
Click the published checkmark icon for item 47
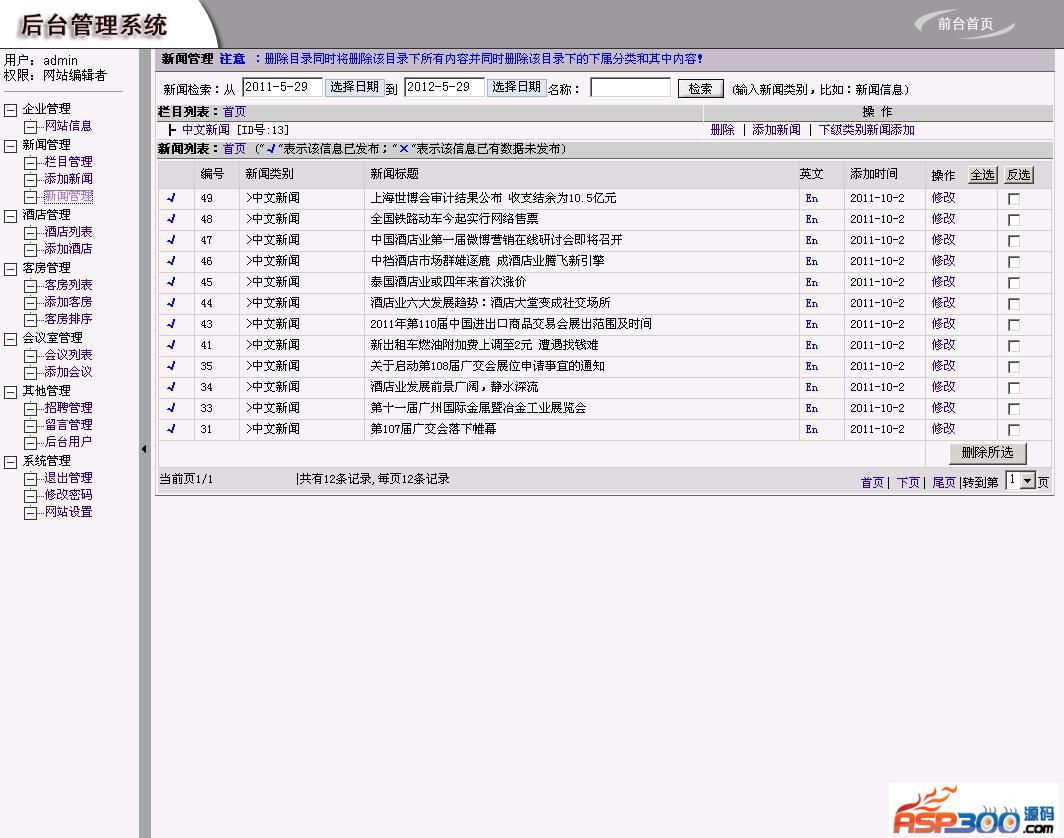pyautogui.click(x=171, y=240)
